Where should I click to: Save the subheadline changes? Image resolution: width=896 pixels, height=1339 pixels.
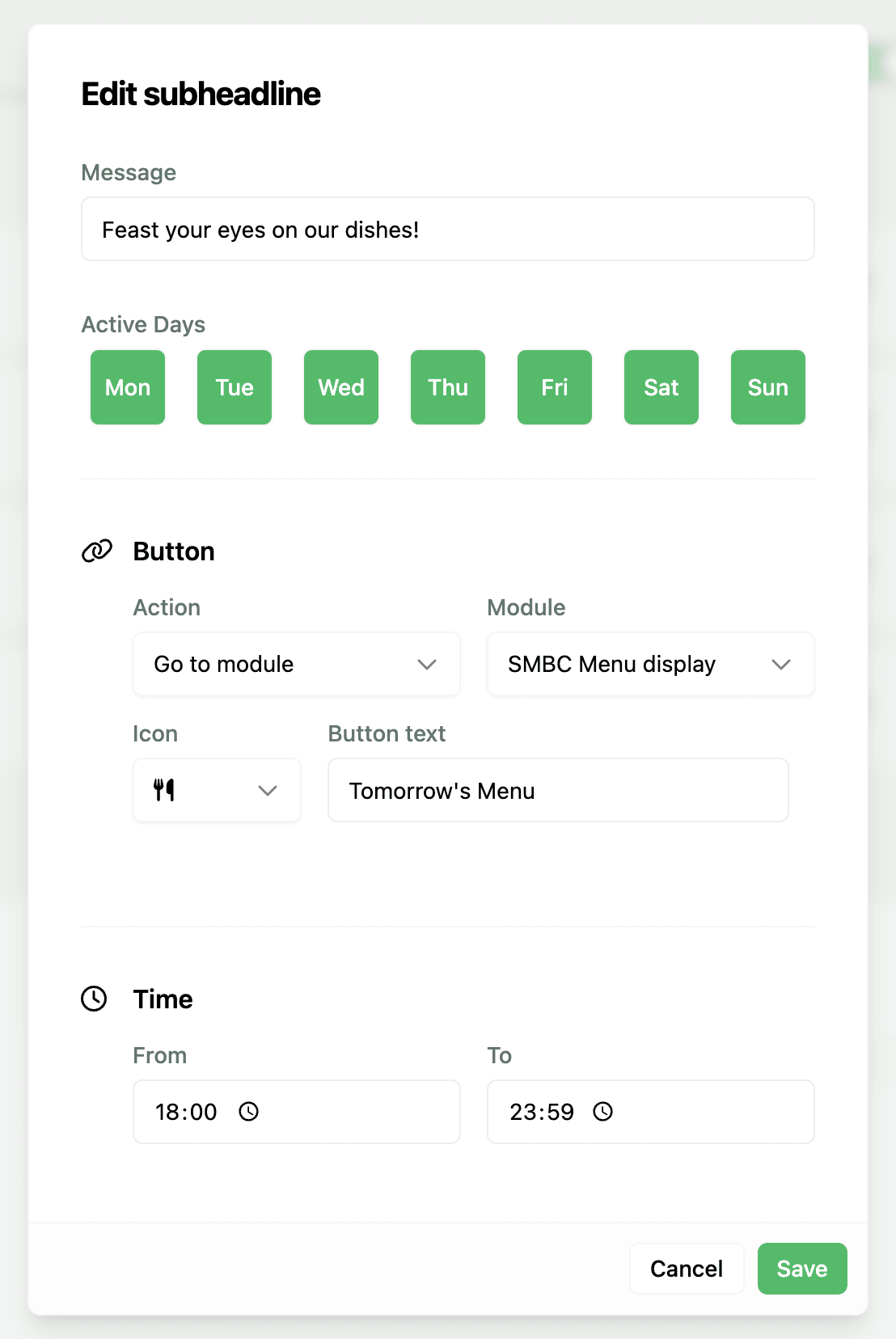click(801, 1269)
